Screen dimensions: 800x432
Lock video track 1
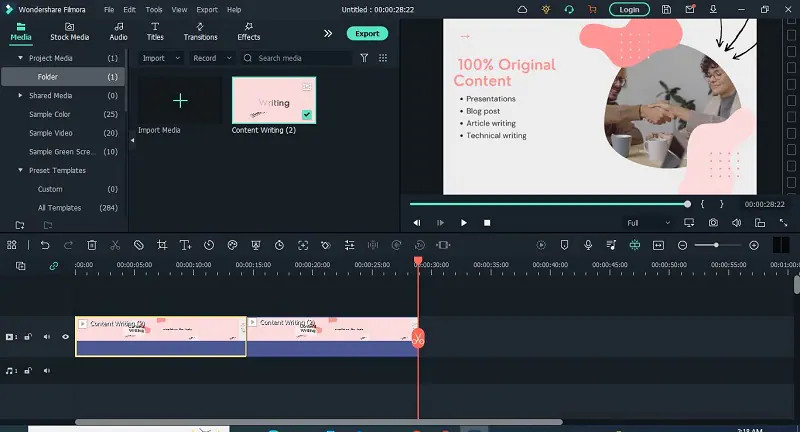pyautogui.click(x=28, y=337)
